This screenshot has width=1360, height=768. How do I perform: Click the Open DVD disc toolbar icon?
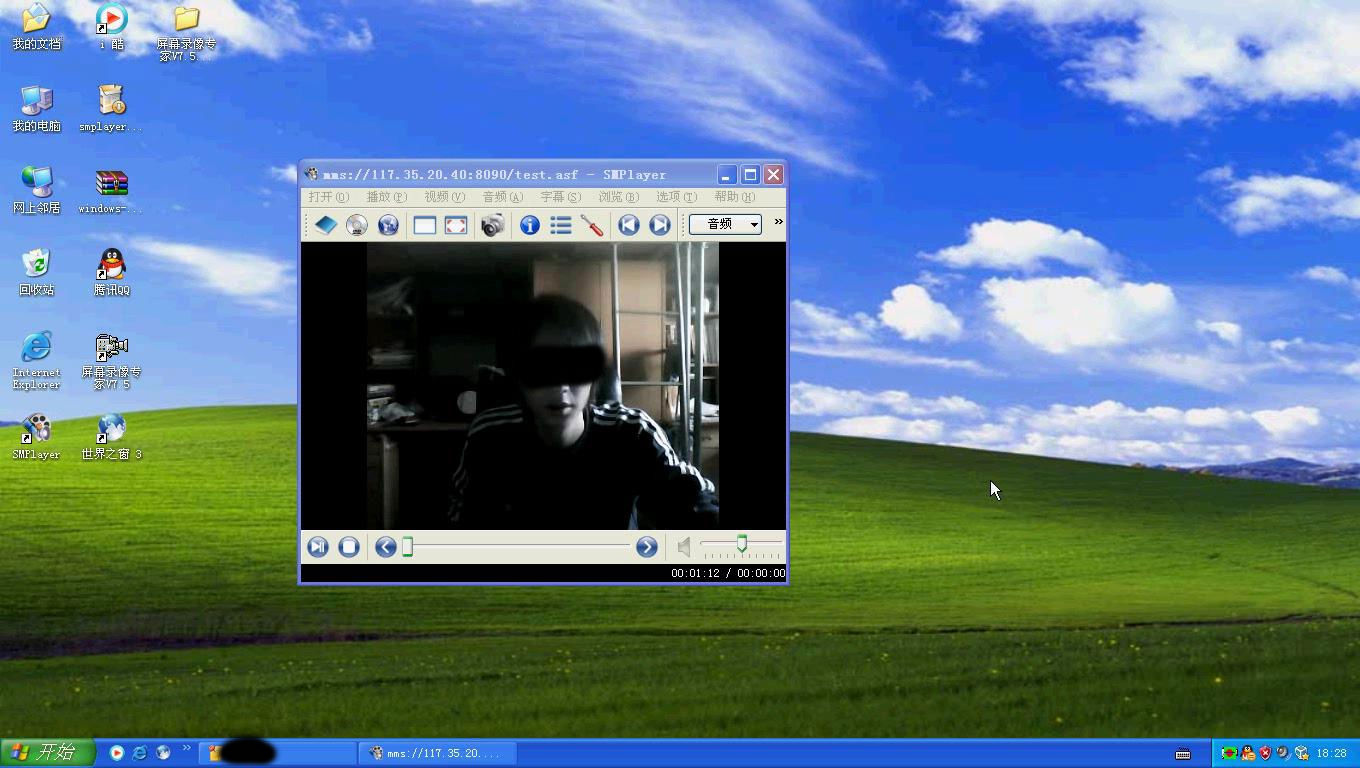357,225
